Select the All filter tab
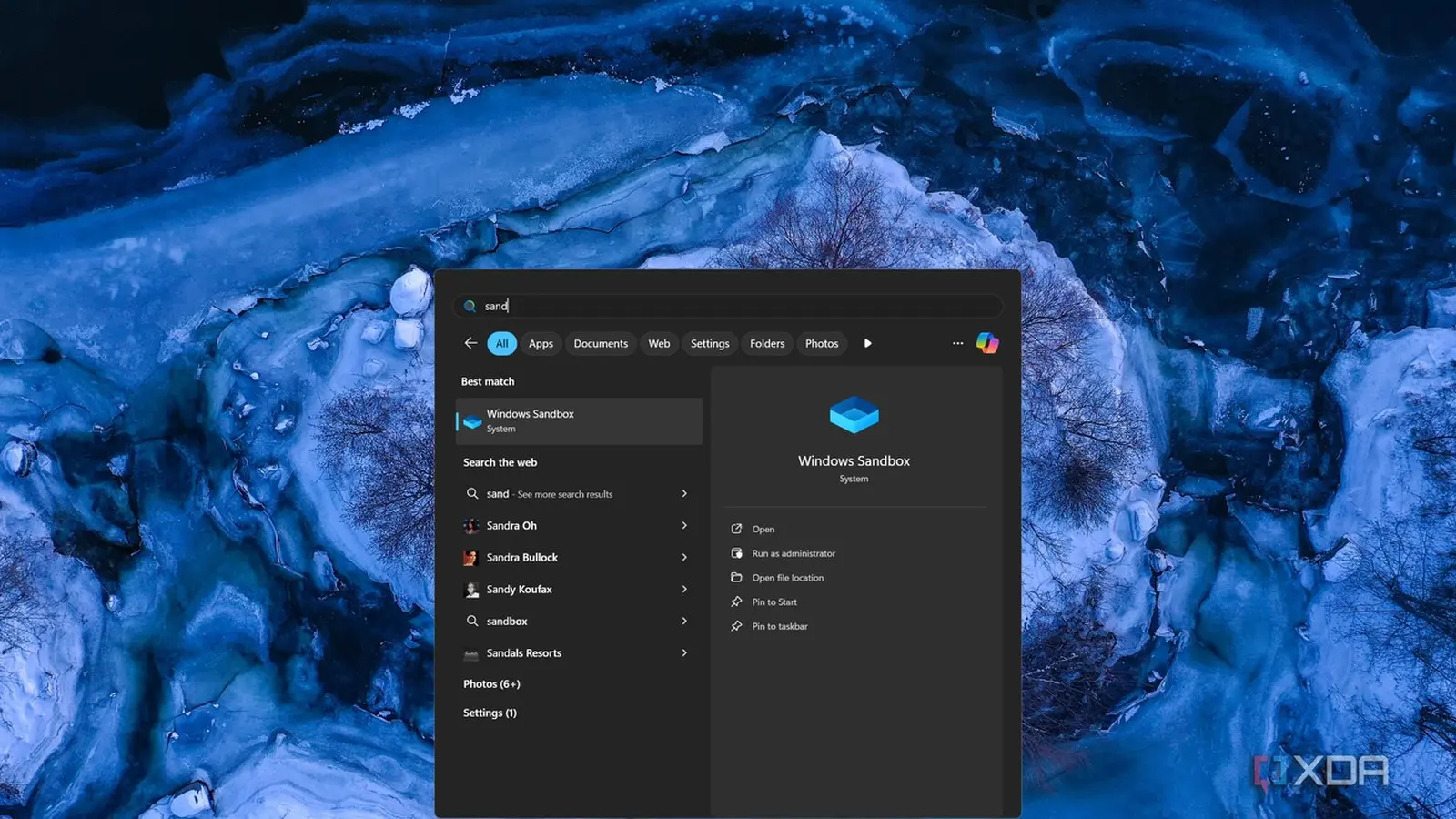Screen dimensions: 1456x819 pyautogui.click(x=501, y=343)
